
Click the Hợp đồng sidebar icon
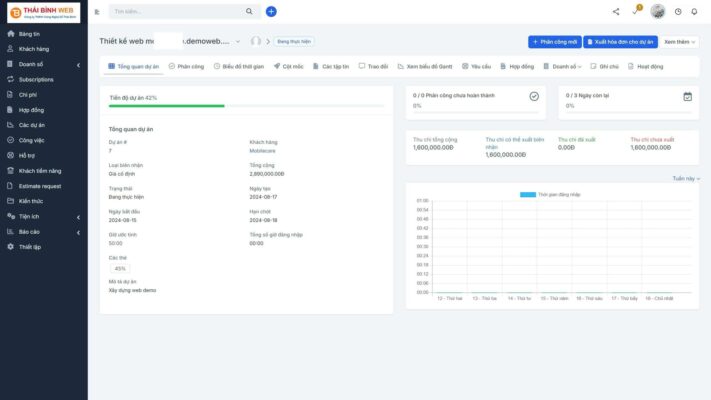pos(10,110)
